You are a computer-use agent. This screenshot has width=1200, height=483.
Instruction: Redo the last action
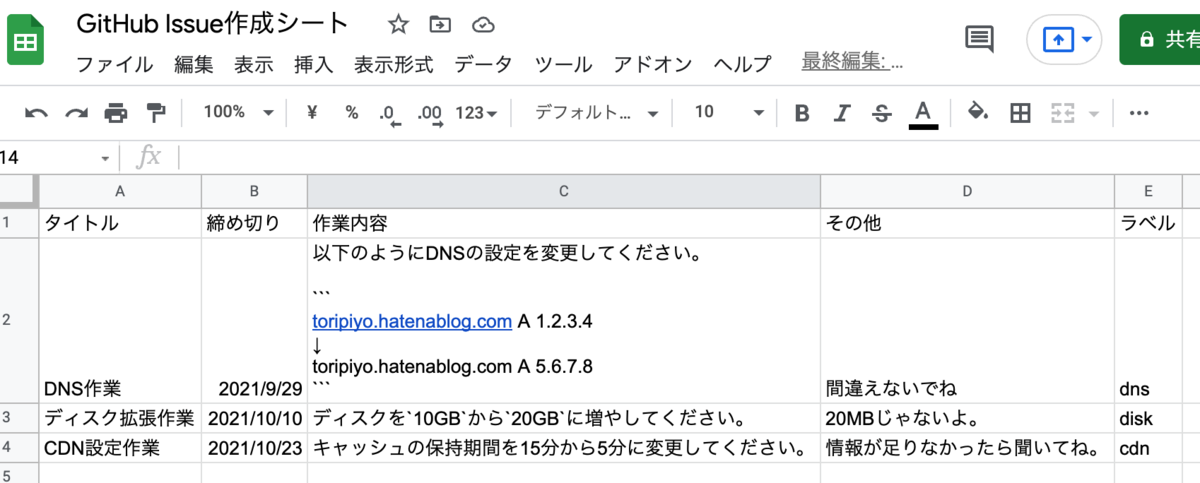click(76, 113)
